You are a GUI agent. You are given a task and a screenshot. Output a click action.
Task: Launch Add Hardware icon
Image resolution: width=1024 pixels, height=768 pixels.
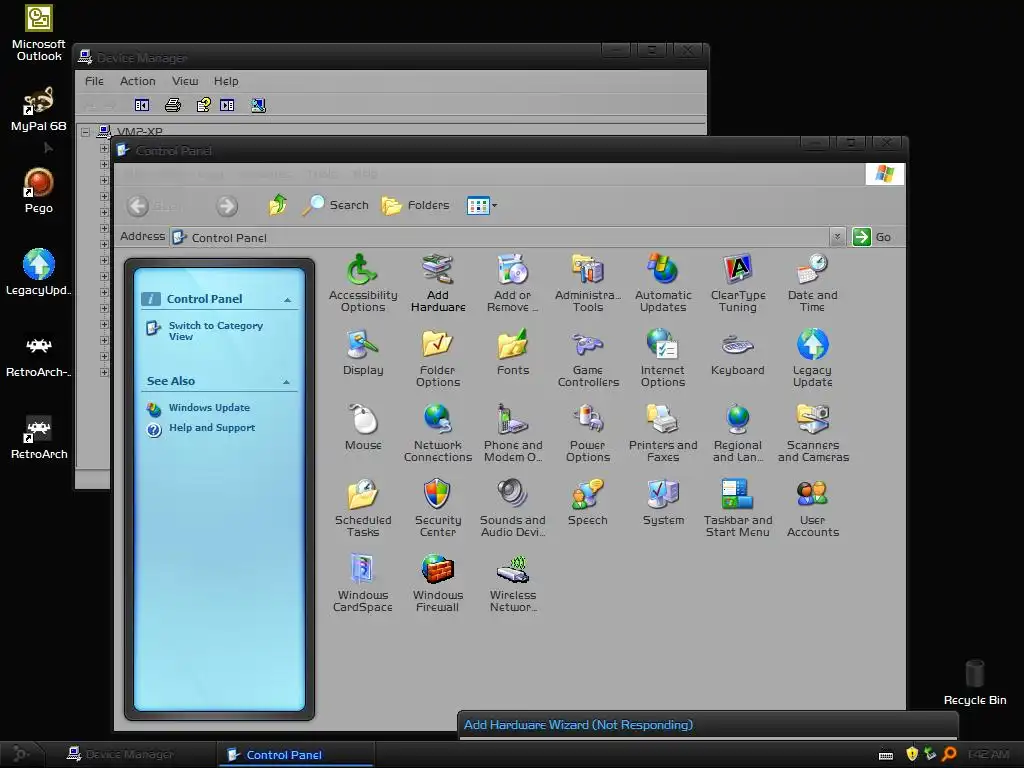point(438,283)
